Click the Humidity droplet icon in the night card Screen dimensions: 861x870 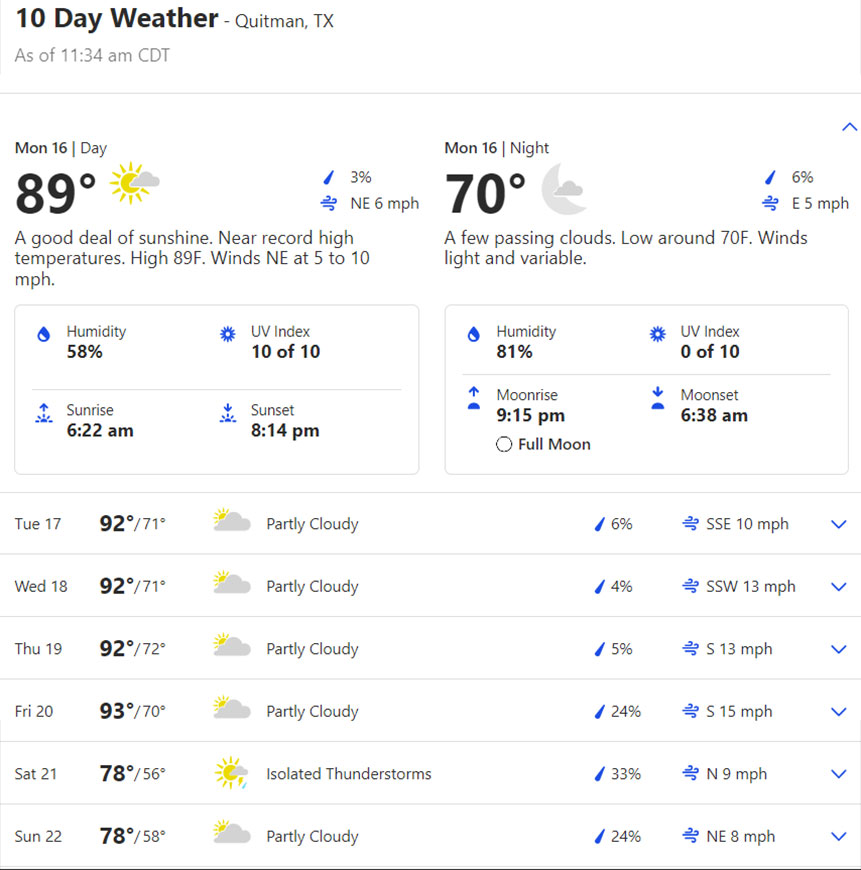474,335
